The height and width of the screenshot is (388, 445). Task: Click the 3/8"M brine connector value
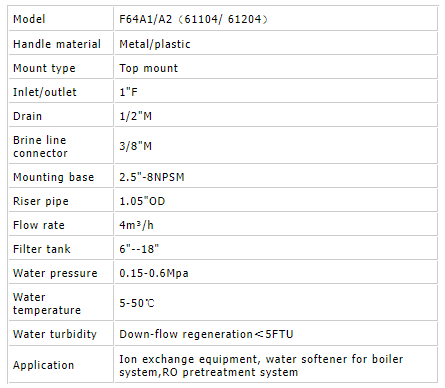pyautogui.click(x=136, y=146)
